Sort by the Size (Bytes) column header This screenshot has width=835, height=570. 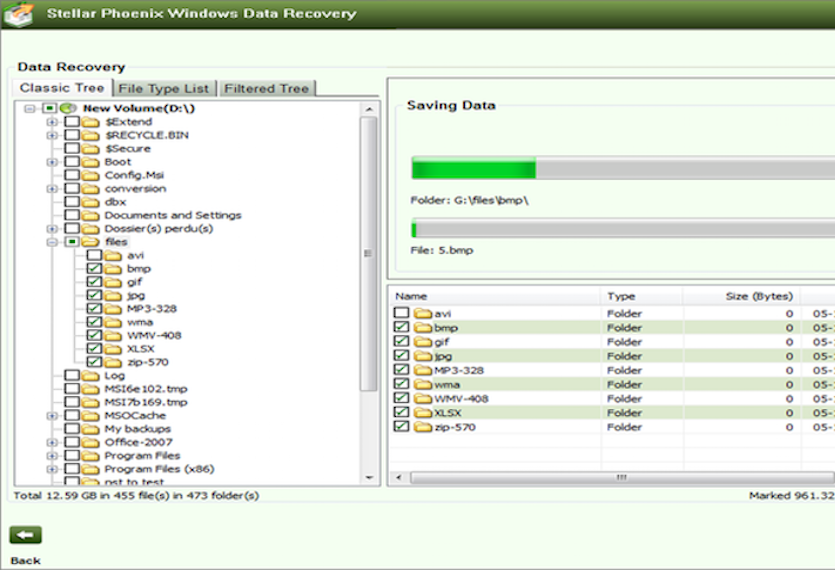pyautogui.click(x=742, y=296)
